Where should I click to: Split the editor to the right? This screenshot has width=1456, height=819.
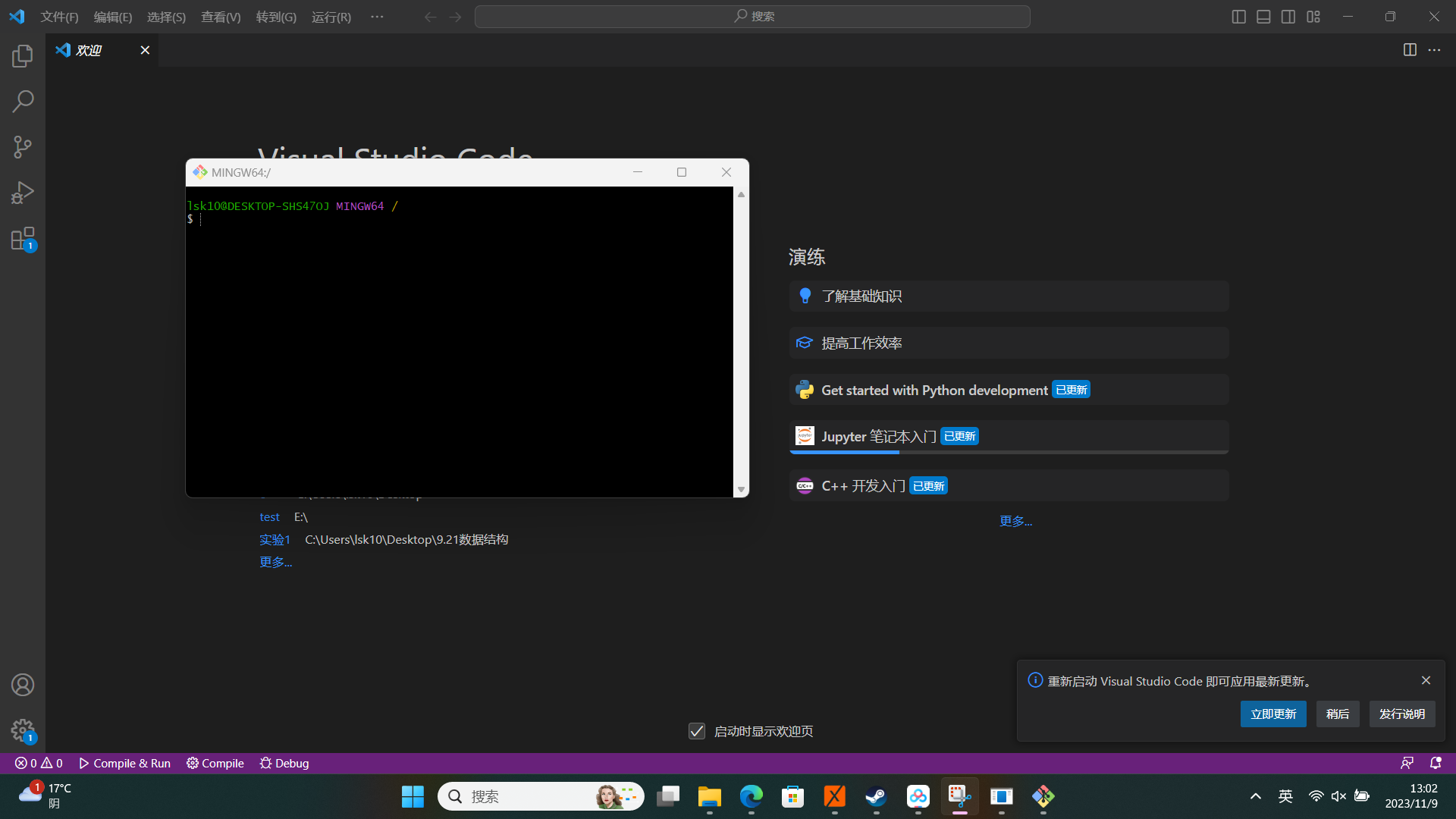tap(1410, 50)
